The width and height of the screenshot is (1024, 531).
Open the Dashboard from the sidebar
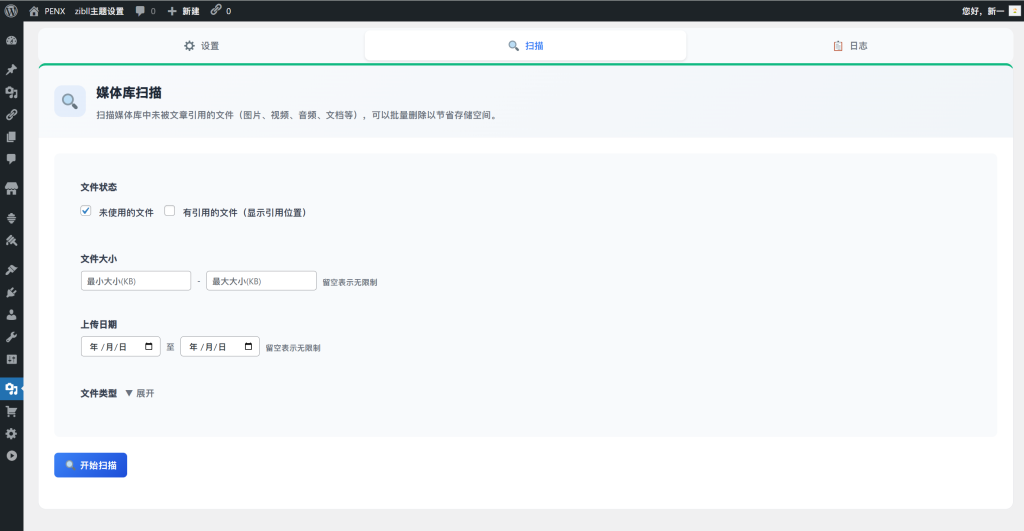11,41
